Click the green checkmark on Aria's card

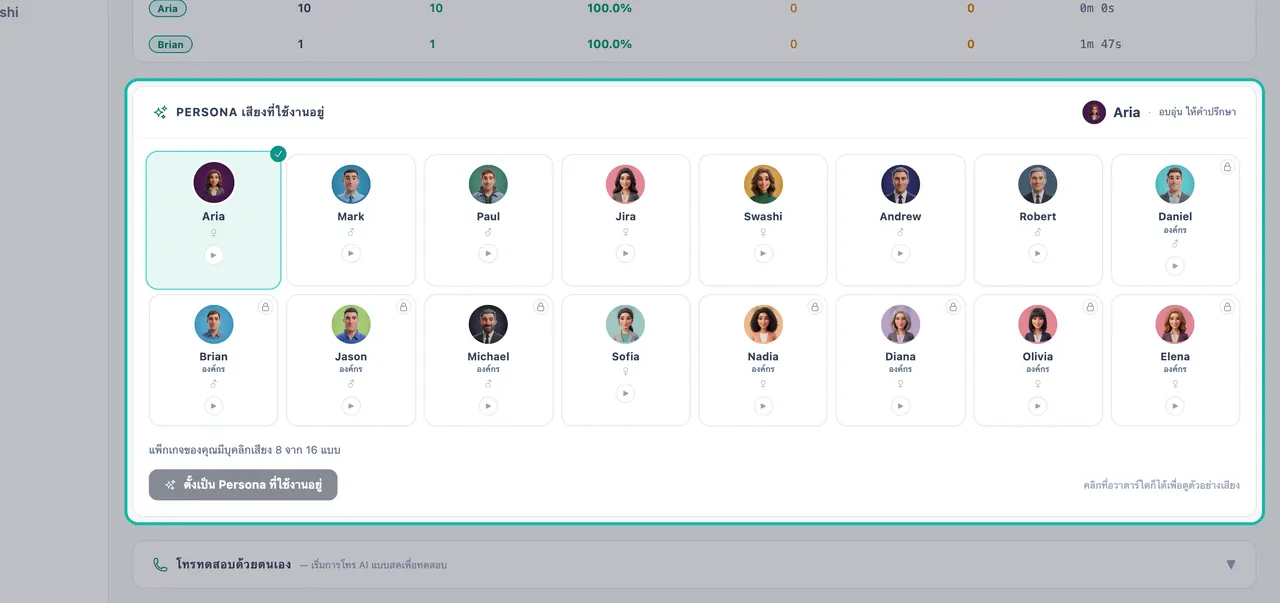click(x=278, y=154)
